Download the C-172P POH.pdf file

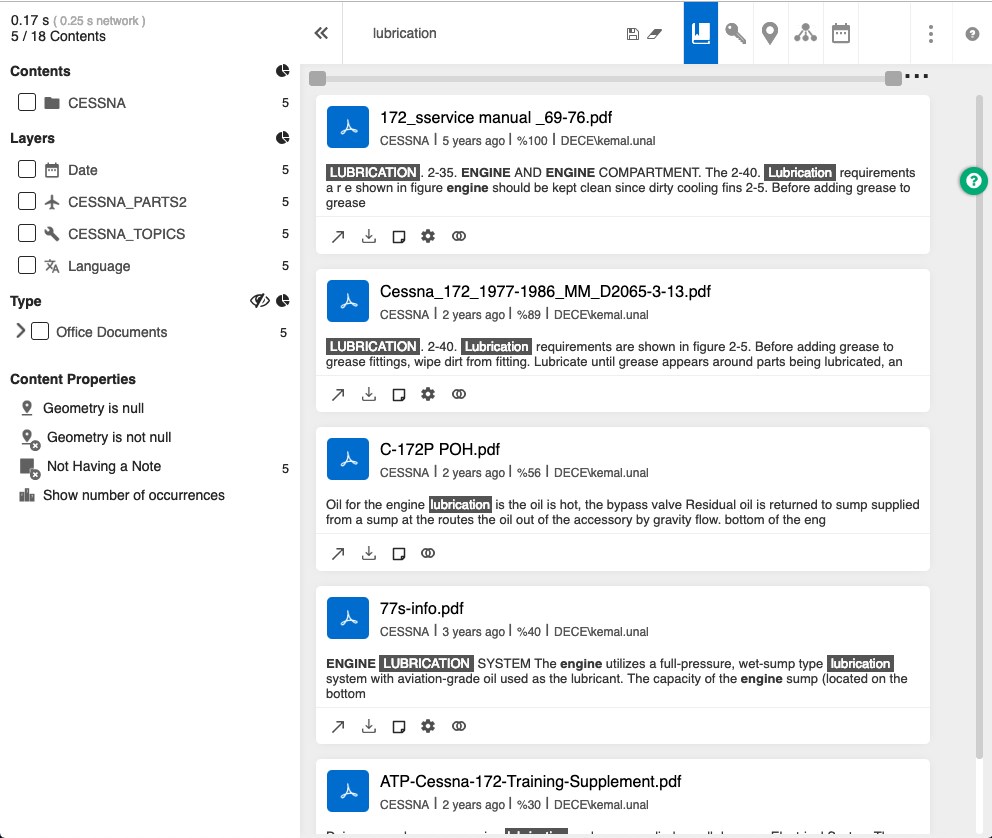pos(369,553)
